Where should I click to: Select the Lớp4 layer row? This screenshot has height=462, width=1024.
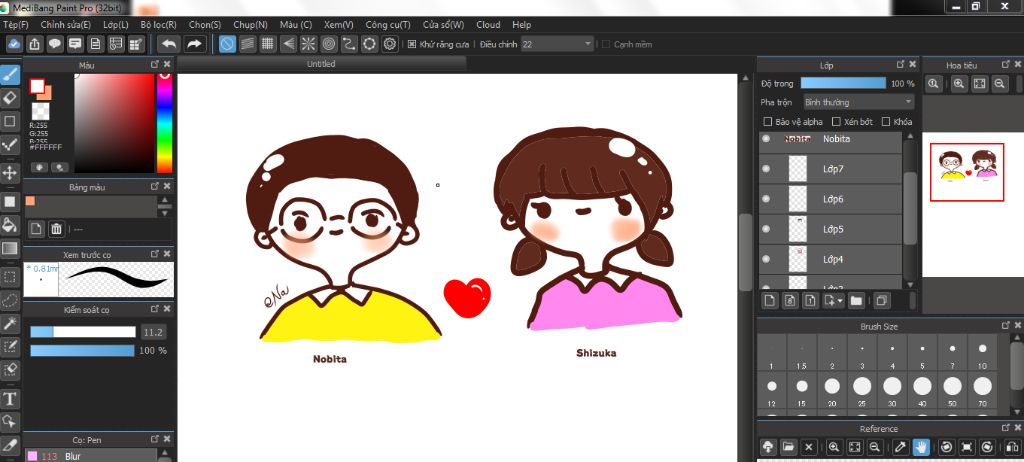[831, 259]
